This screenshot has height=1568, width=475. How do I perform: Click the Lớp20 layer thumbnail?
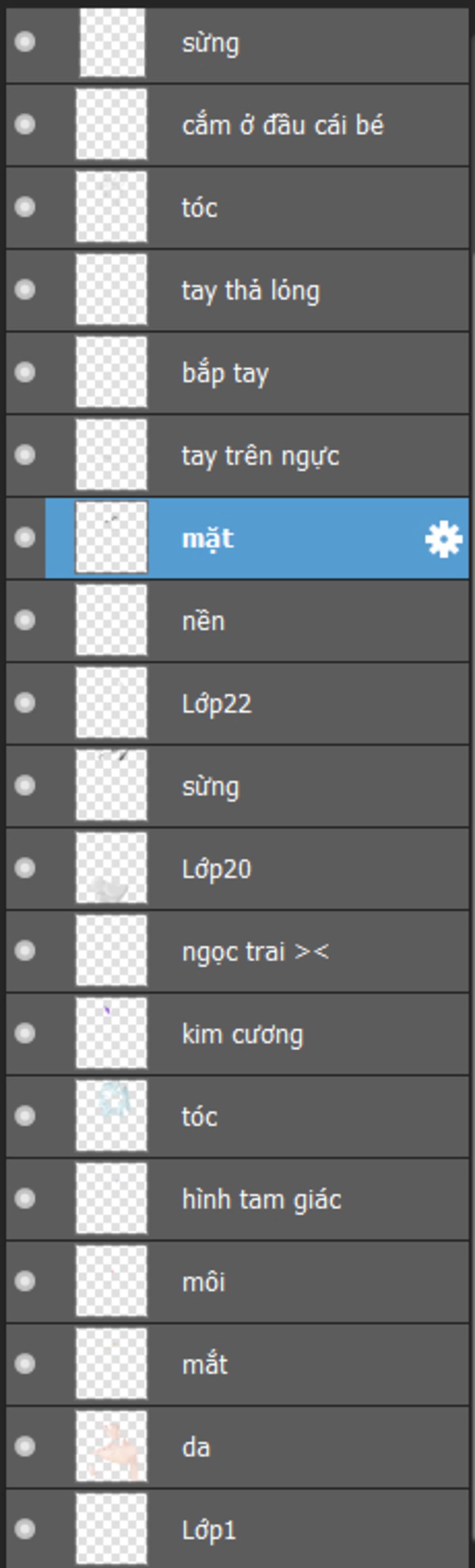pos(111,868)
